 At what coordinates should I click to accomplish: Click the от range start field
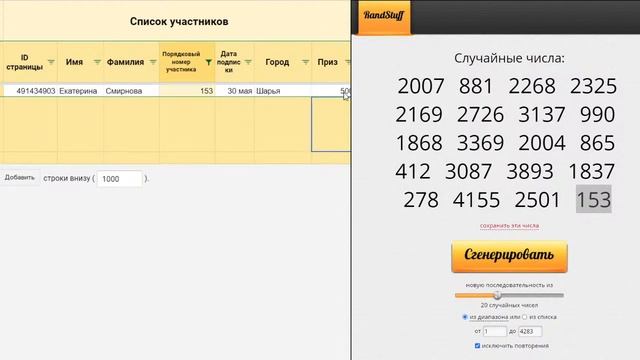[495, 331]
